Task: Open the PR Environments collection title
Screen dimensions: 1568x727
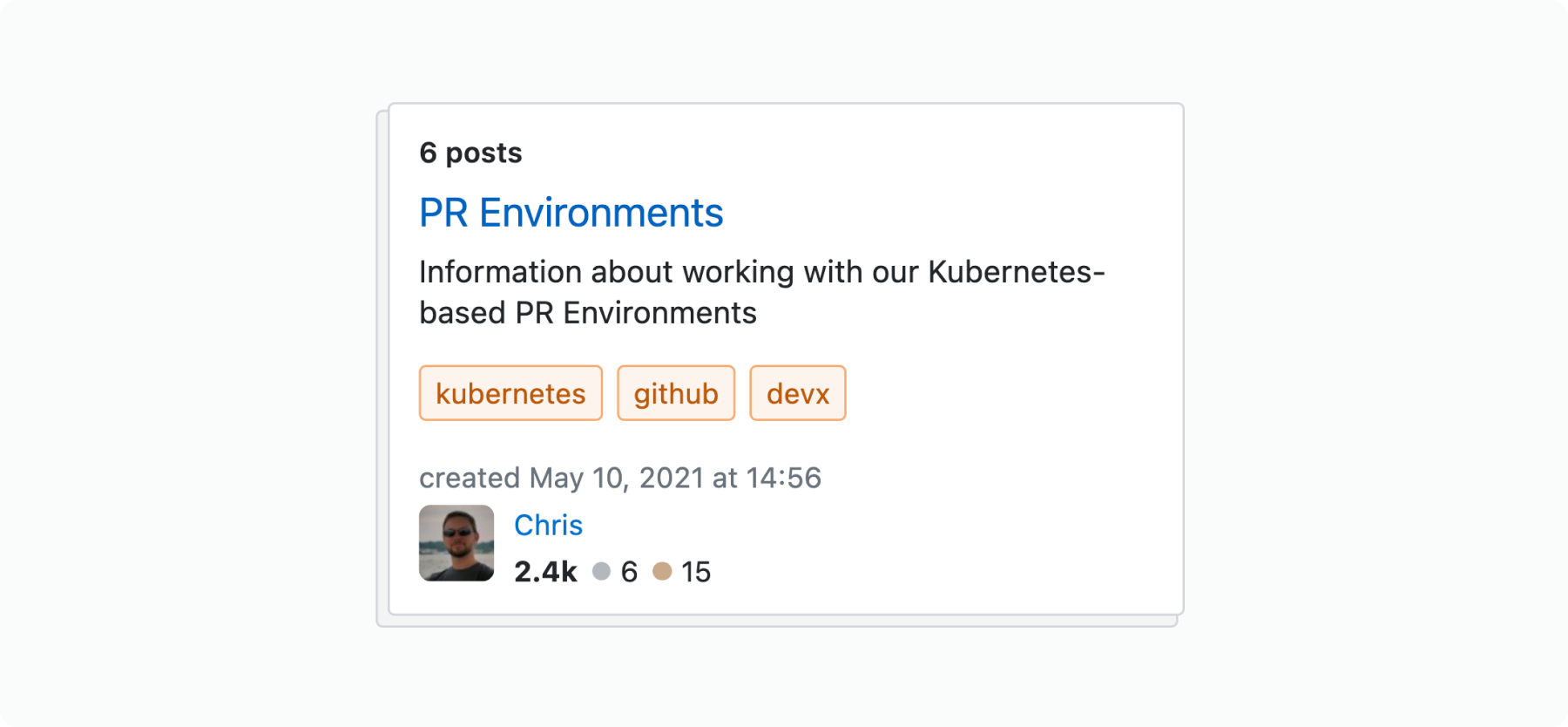Action: coord(571,214)
